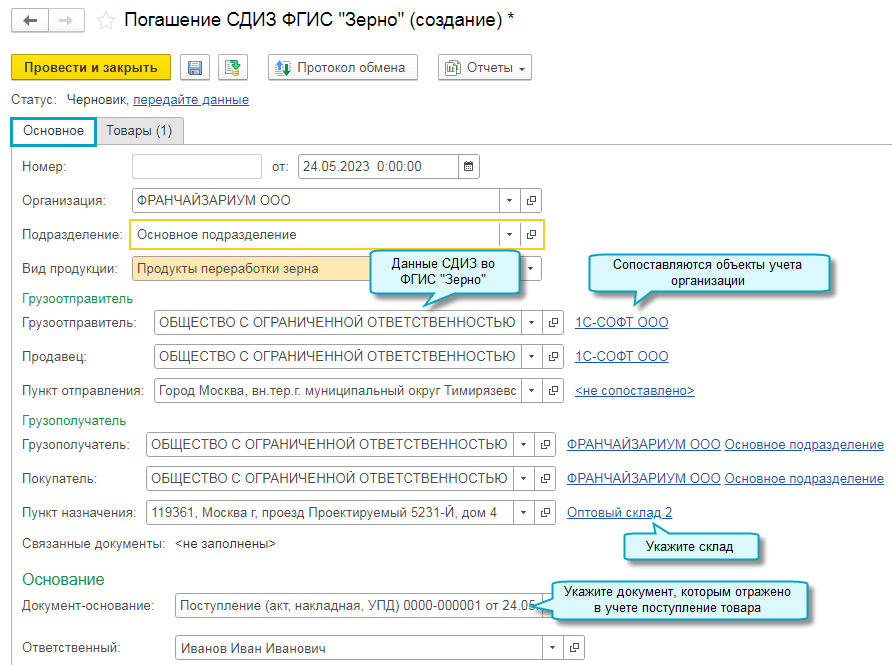The height and width of the screenshot is (665, 892).
Task: Expand the Покупатель dropdown list
Action: (523, 478)
